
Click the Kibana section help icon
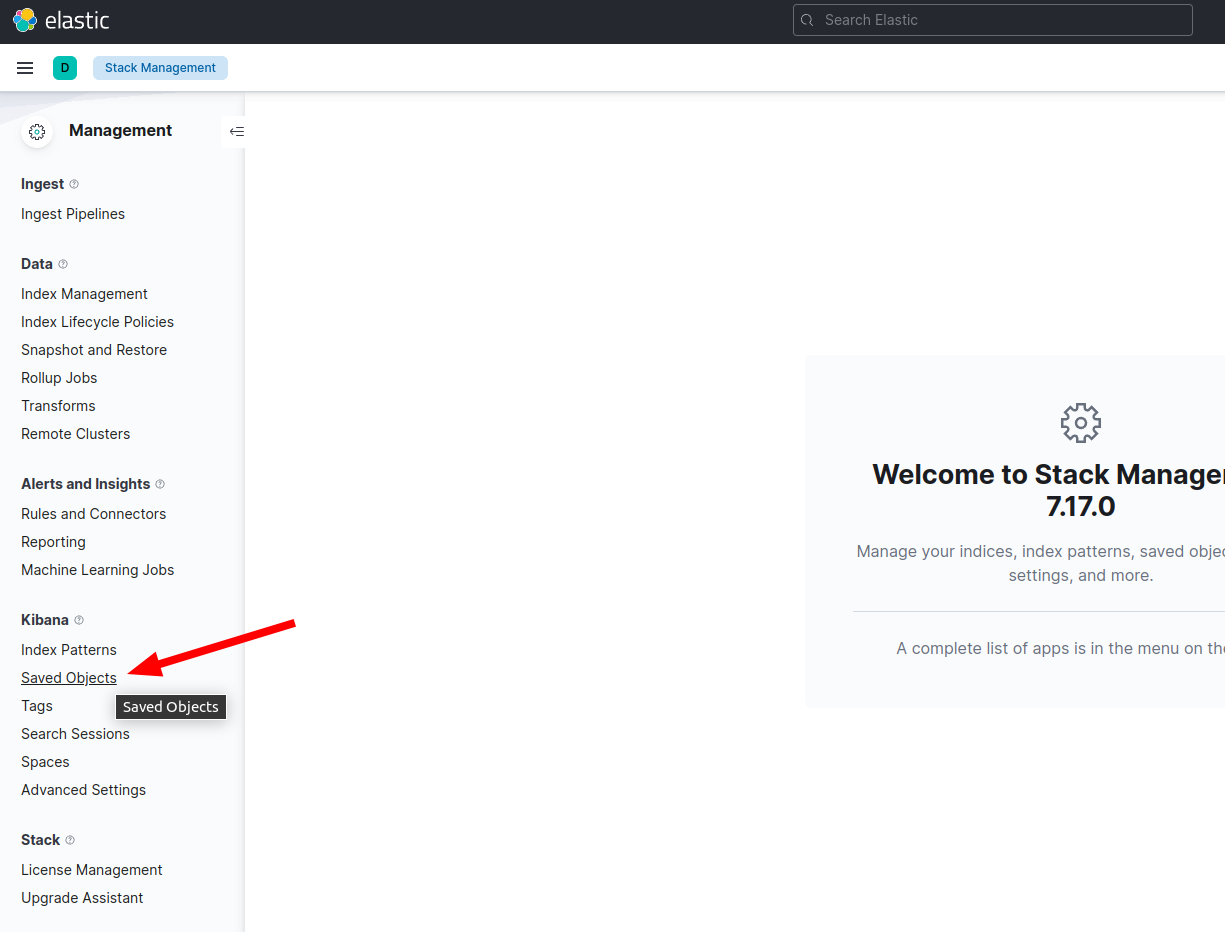click(79, 620)
